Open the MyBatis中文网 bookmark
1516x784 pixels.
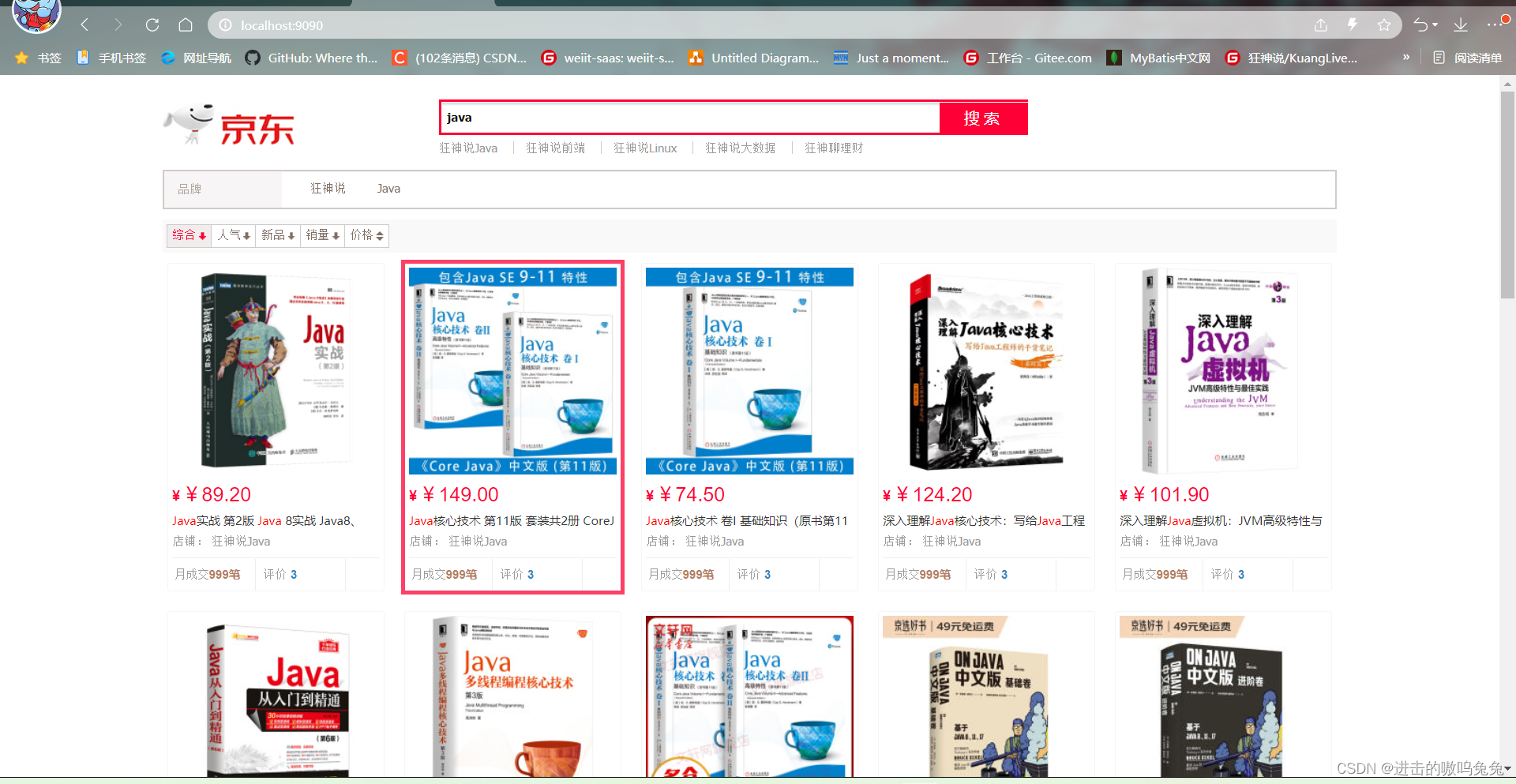[1158, 58]
